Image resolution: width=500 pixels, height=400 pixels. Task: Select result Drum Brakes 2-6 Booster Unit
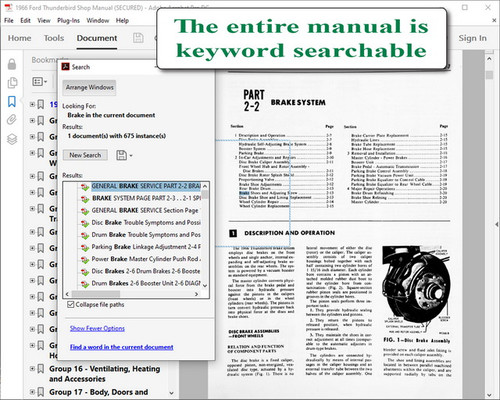146,283
